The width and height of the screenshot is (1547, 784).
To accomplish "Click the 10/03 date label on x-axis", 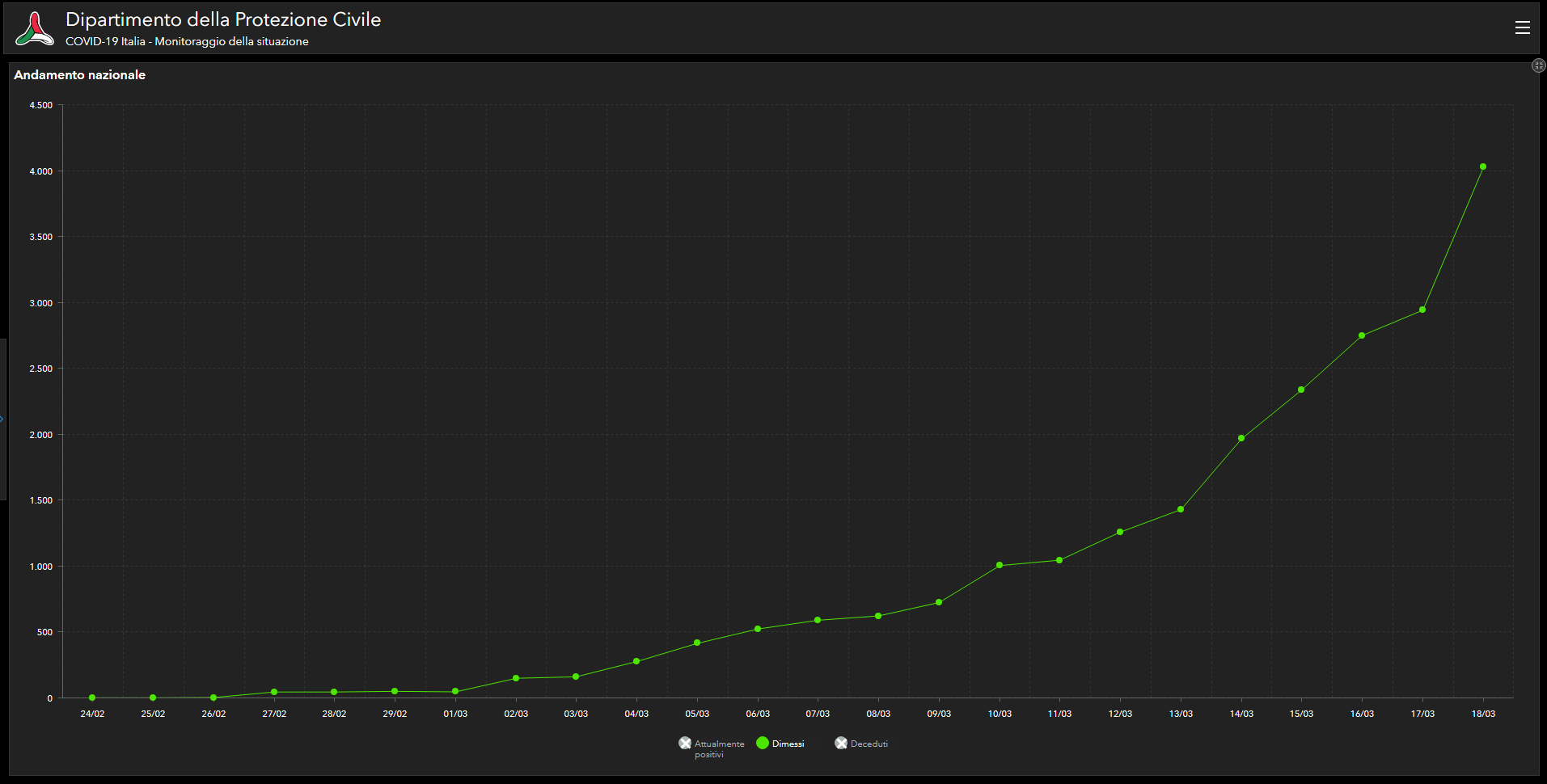I will [x=1000, y=714].
